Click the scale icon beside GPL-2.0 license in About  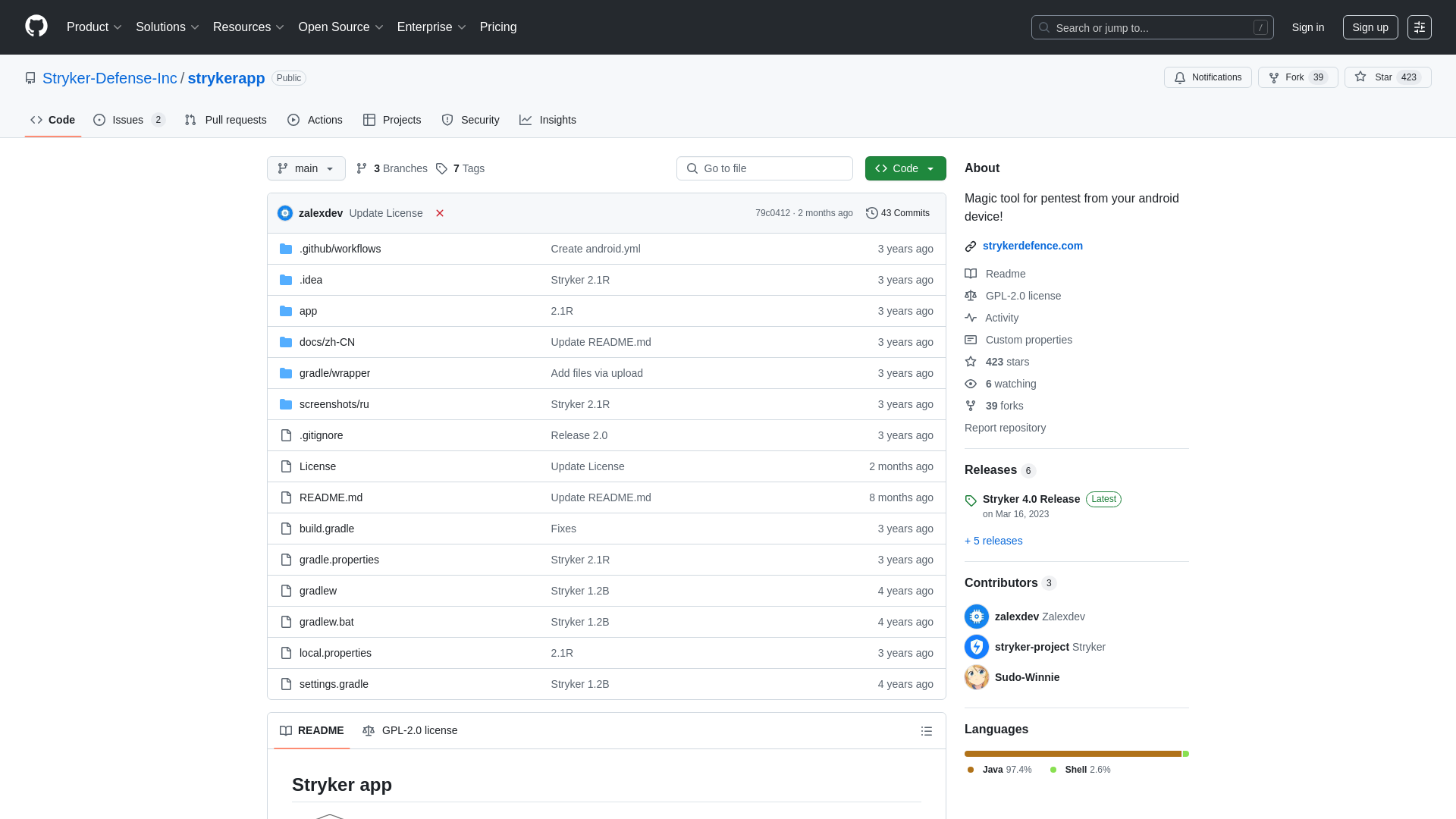point(971,296)
